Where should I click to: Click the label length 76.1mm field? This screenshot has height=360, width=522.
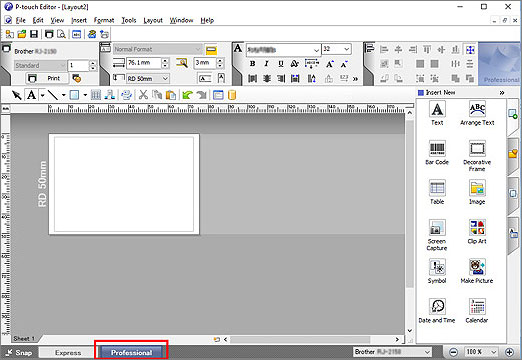[144, 63]
